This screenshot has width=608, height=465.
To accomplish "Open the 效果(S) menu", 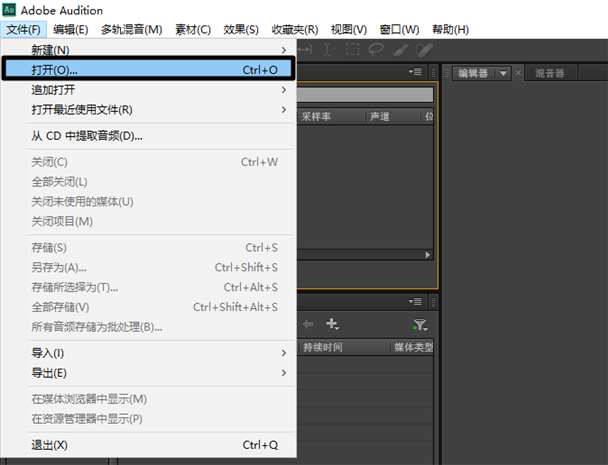I will coord(241,29).
